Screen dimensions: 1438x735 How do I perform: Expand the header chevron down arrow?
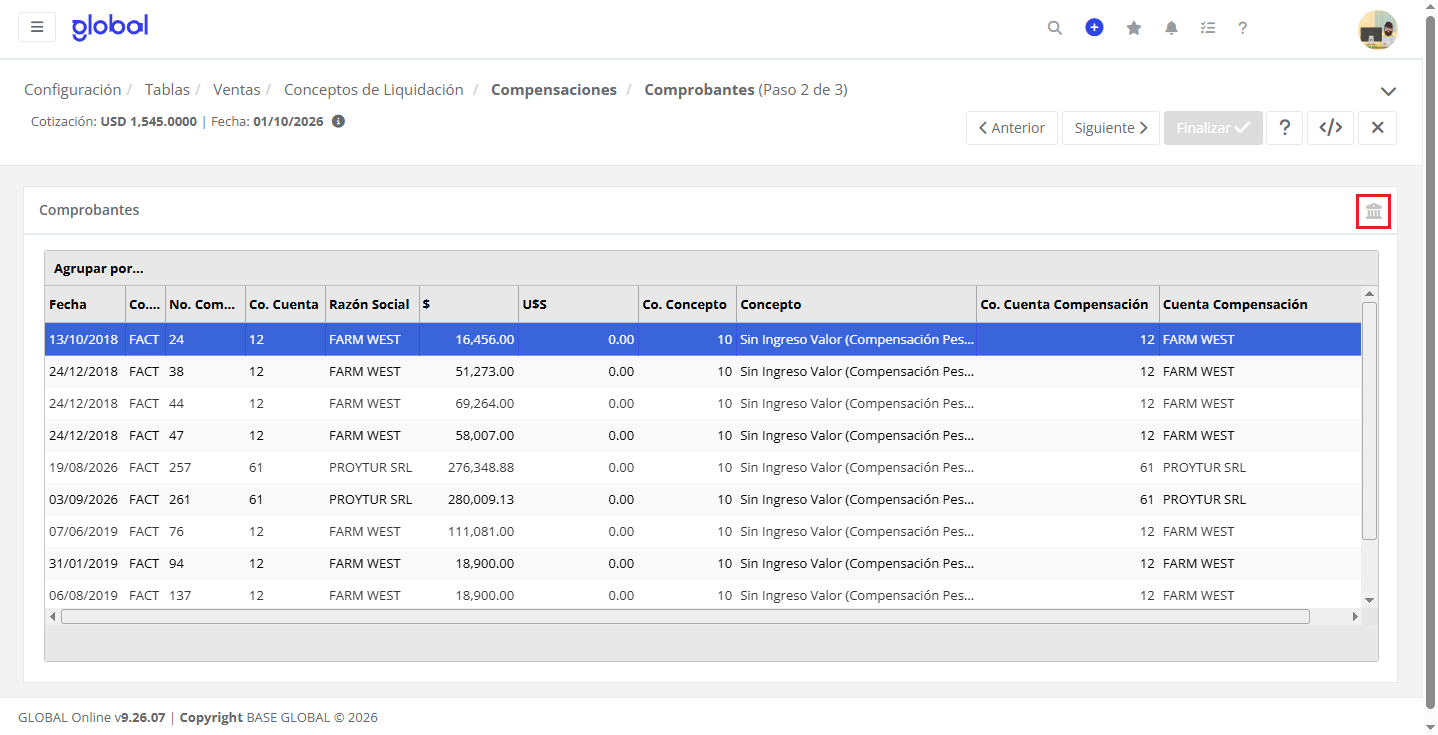(x=1388, y=91)
